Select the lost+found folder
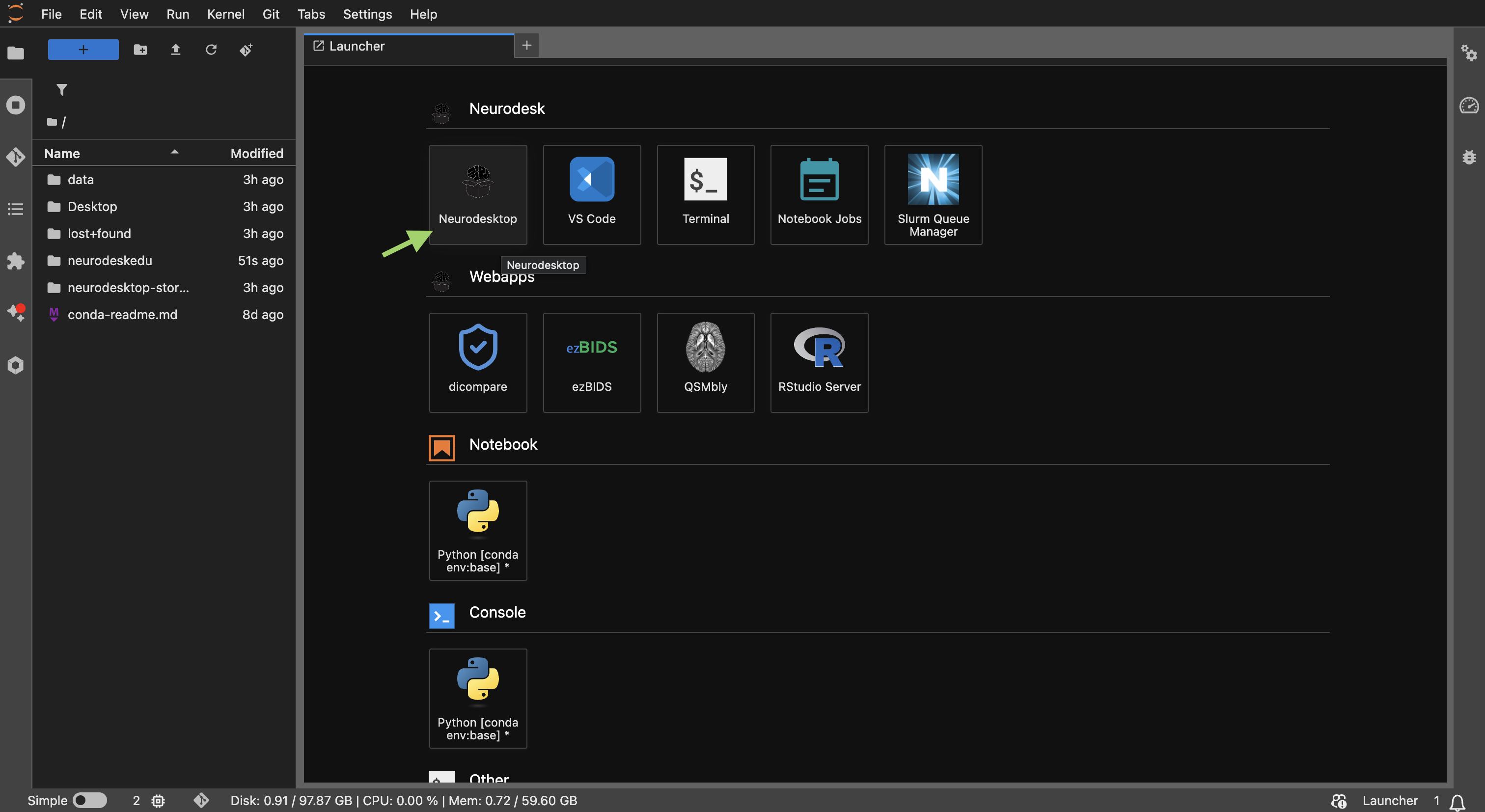This screenshot has height=812, width=1485. [165, 233]
